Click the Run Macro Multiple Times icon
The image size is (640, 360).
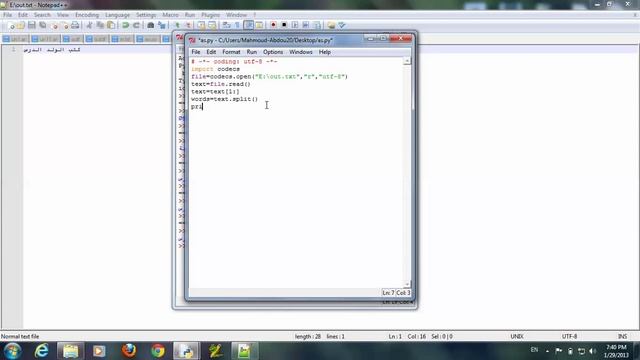point(306,25)
